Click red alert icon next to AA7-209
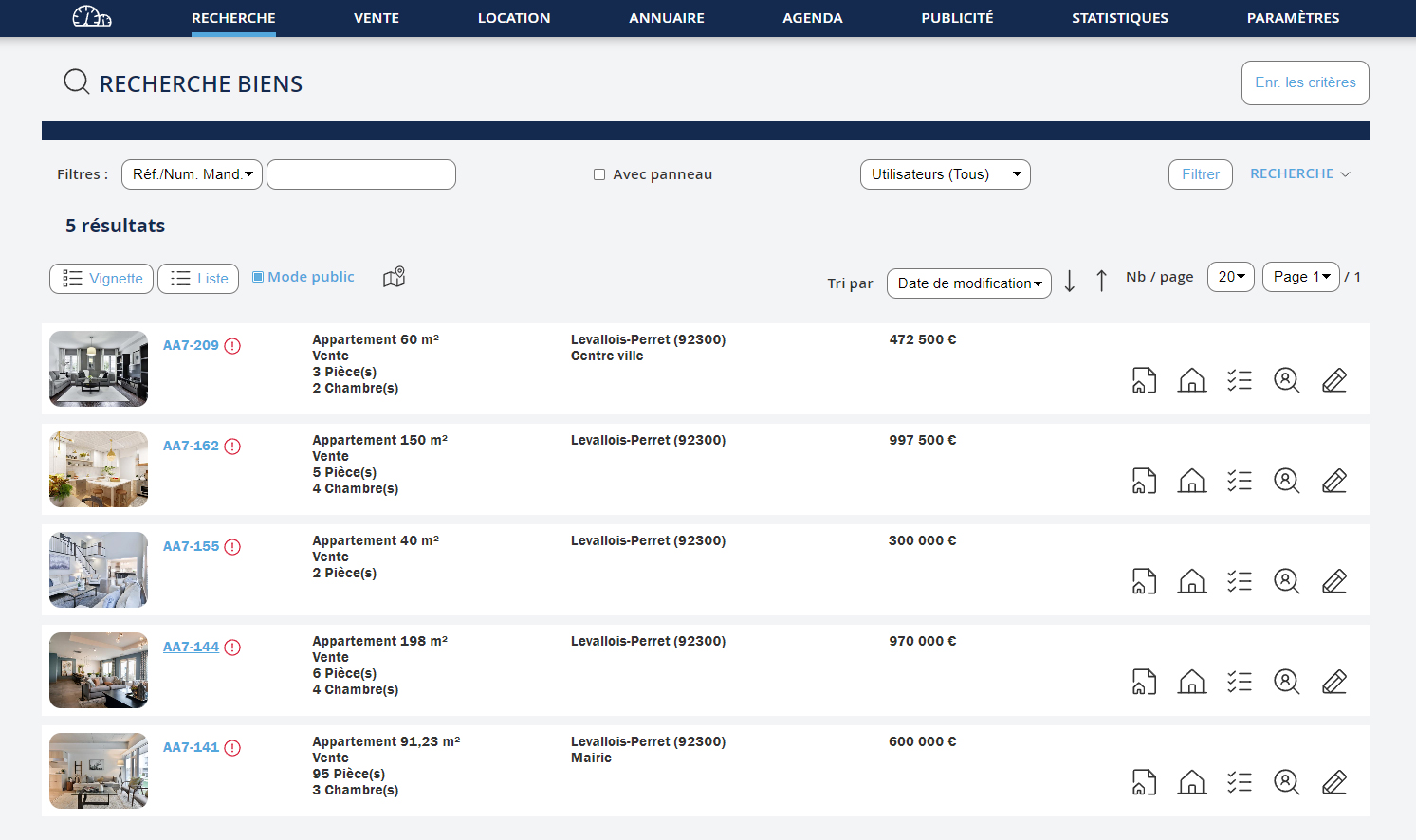Image resolution: width=1416 pixels, height=840 pixels. 232,346
